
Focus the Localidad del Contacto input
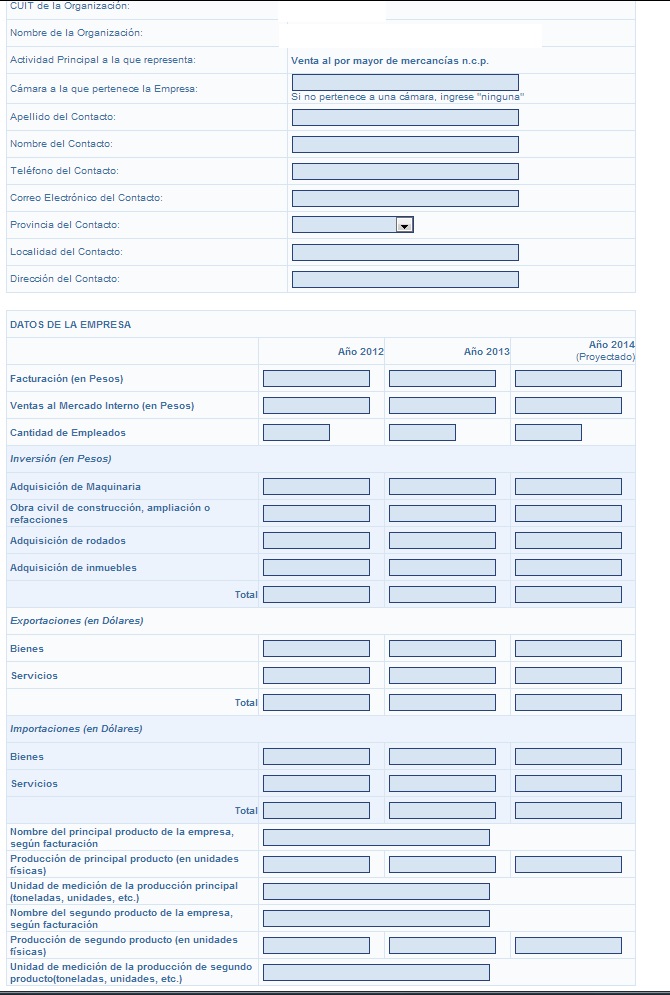point(405,252)
